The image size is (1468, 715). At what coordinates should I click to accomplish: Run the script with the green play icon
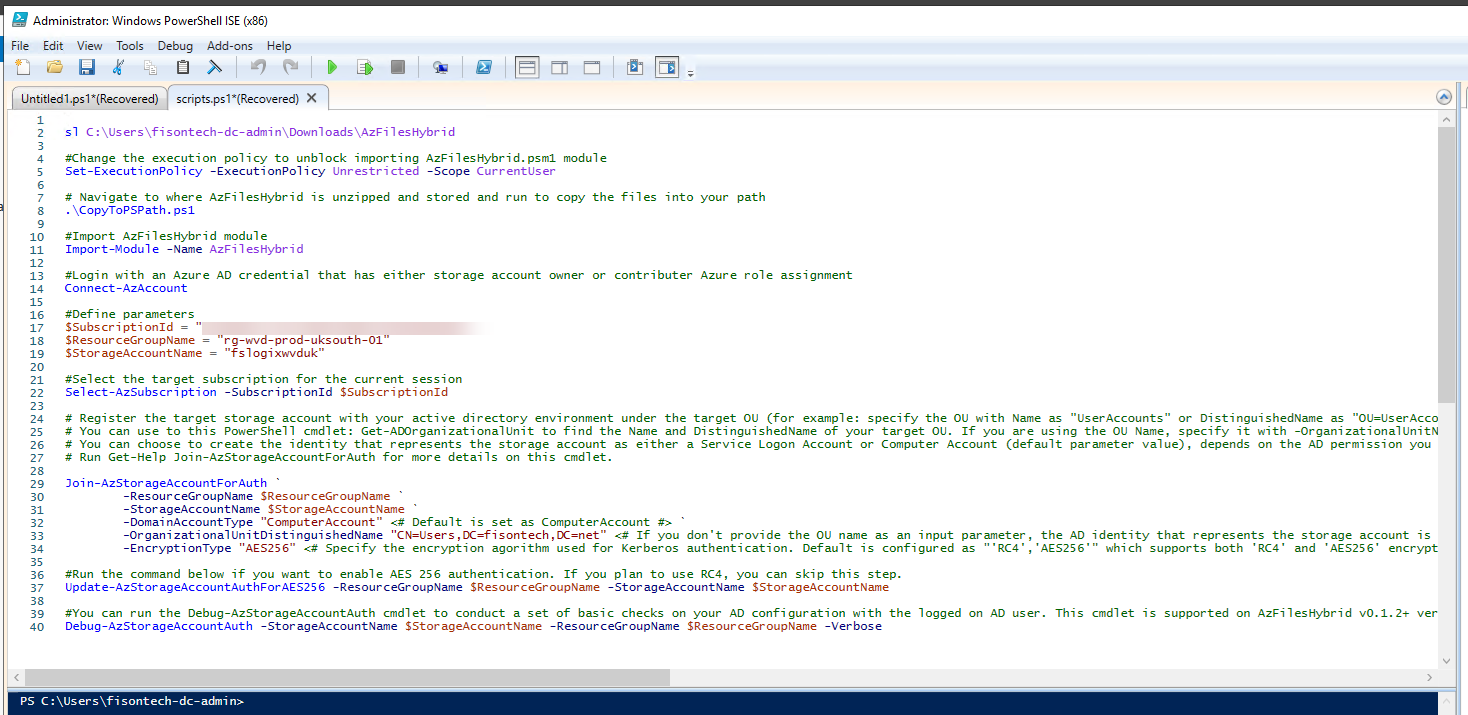click(x=333, y=67)
